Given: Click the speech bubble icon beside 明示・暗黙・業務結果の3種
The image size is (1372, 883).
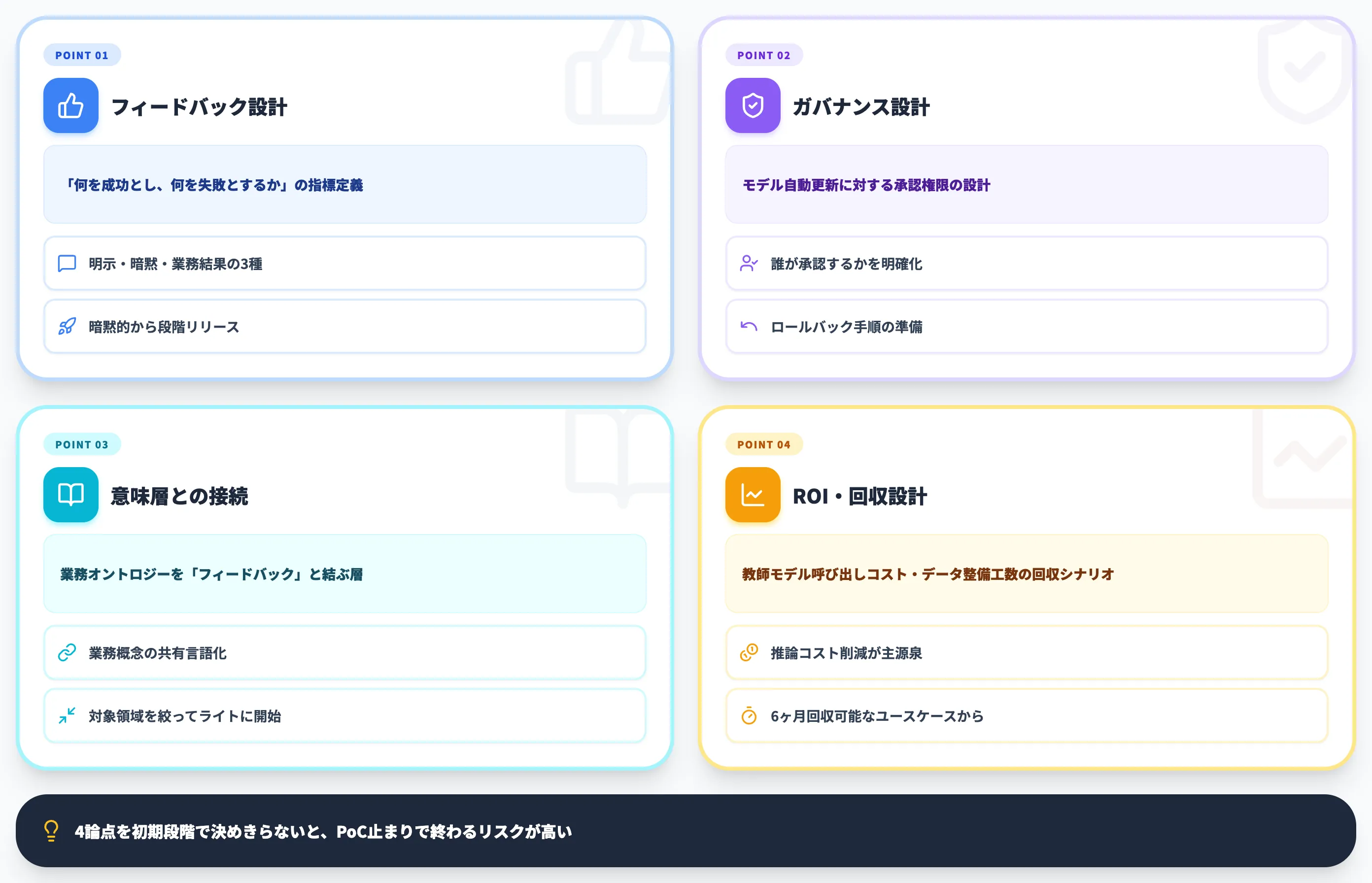Looking at the screenshot, I should tap(67, 264).
